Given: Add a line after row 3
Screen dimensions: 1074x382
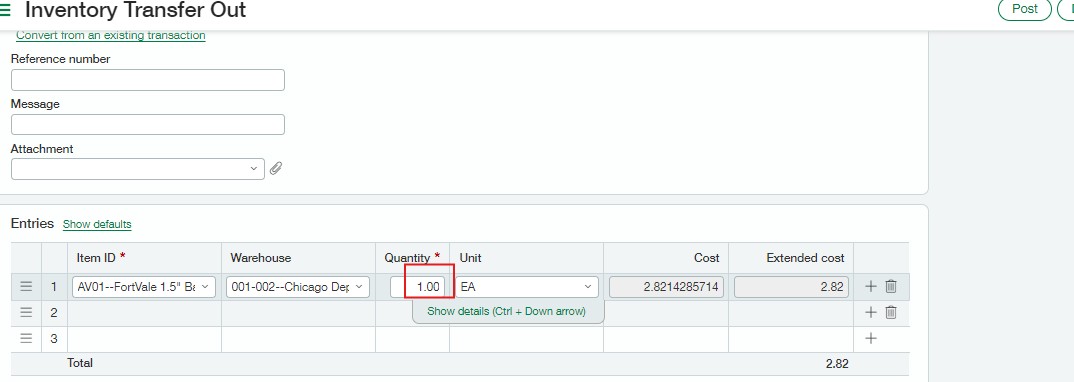Looking at the screenshot, I should (871, 339).
